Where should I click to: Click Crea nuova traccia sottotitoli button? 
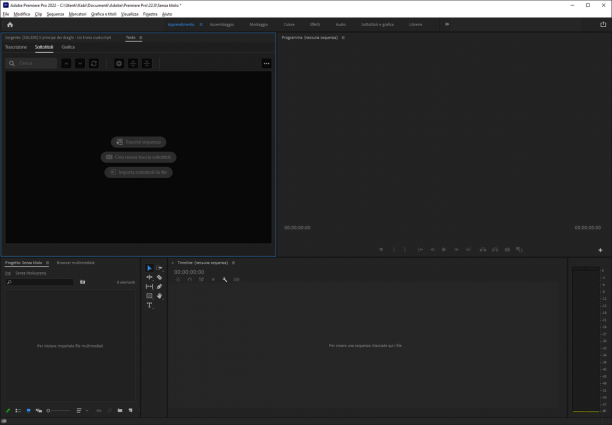click(139, 157)
